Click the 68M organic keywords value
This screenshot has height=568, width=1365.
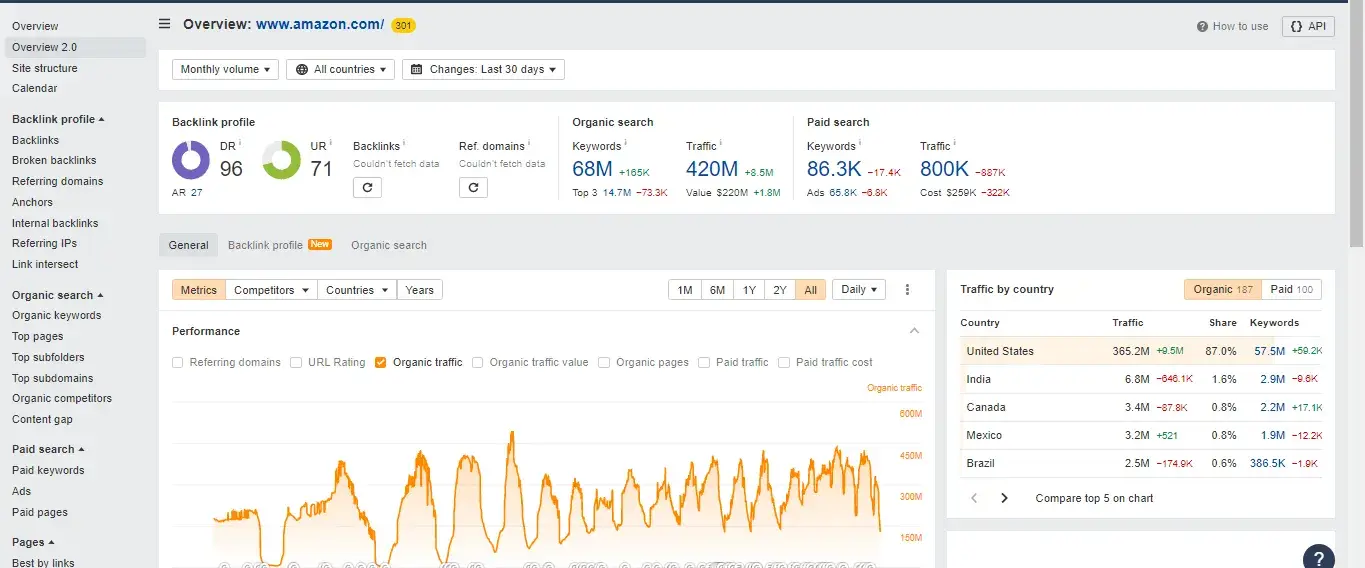click(592, 169)
